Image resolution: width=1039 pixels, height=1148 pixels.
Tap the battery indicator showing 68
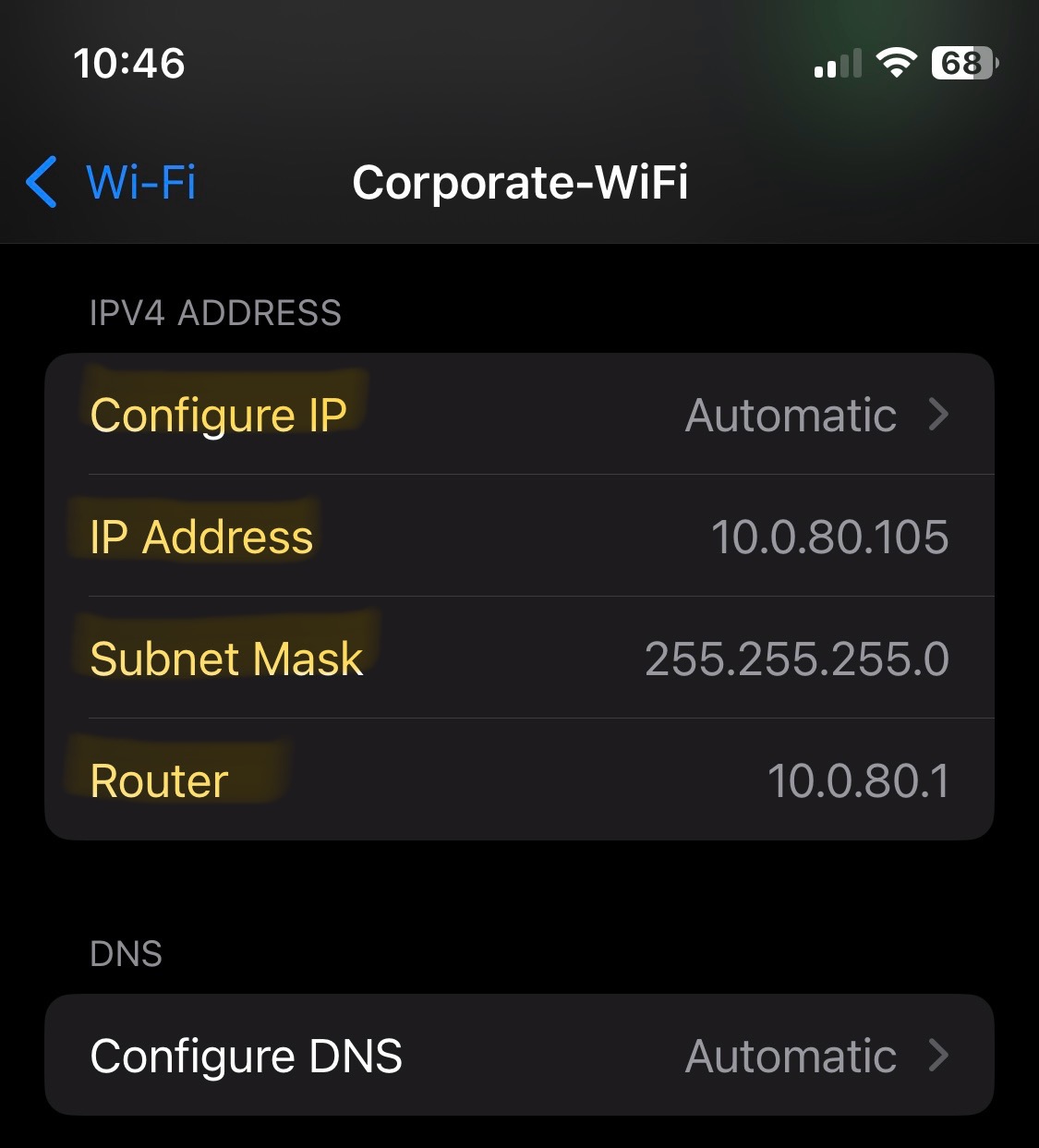[965, 63]
